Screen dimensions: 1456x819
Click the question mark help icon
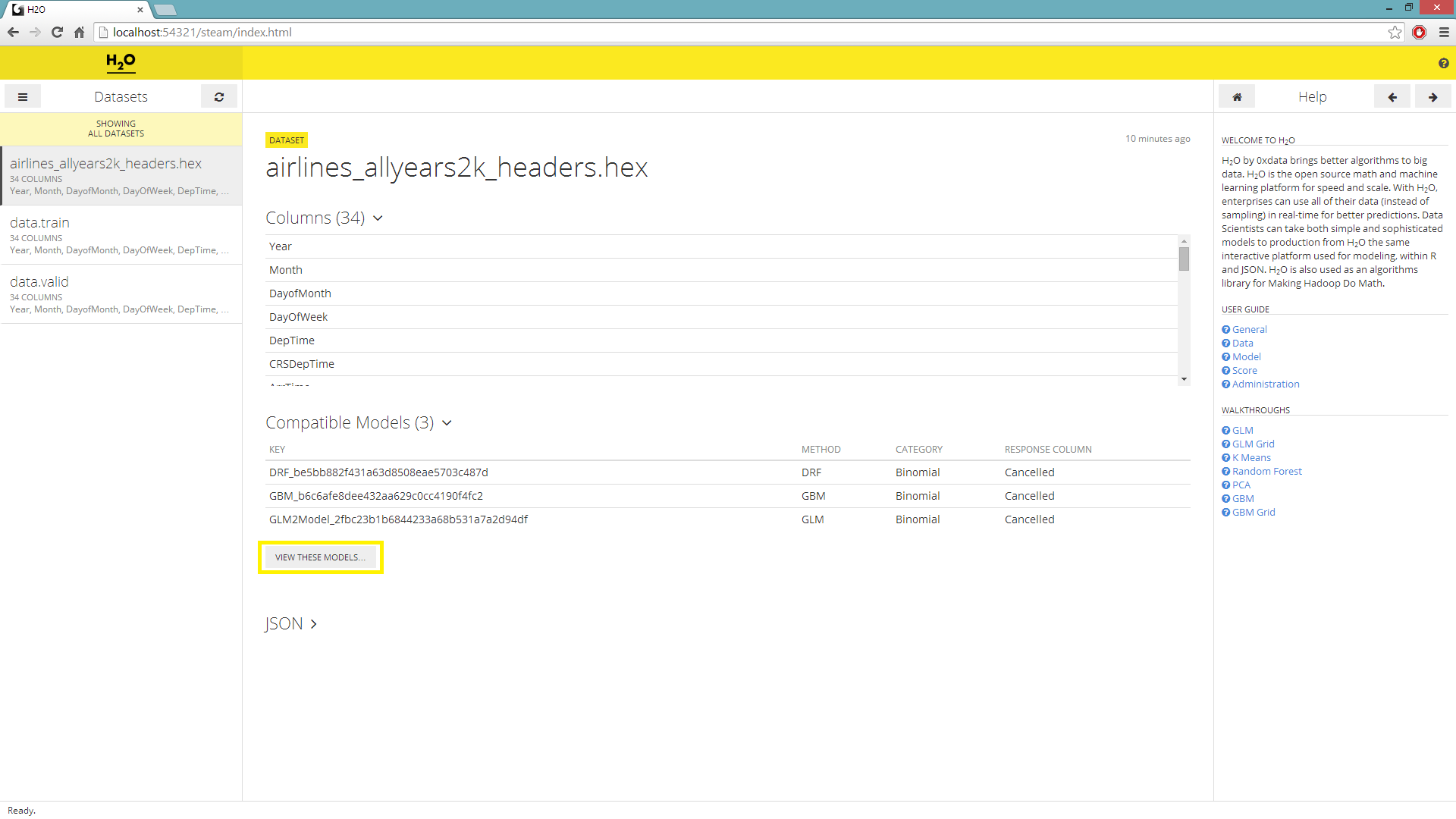1443,64
